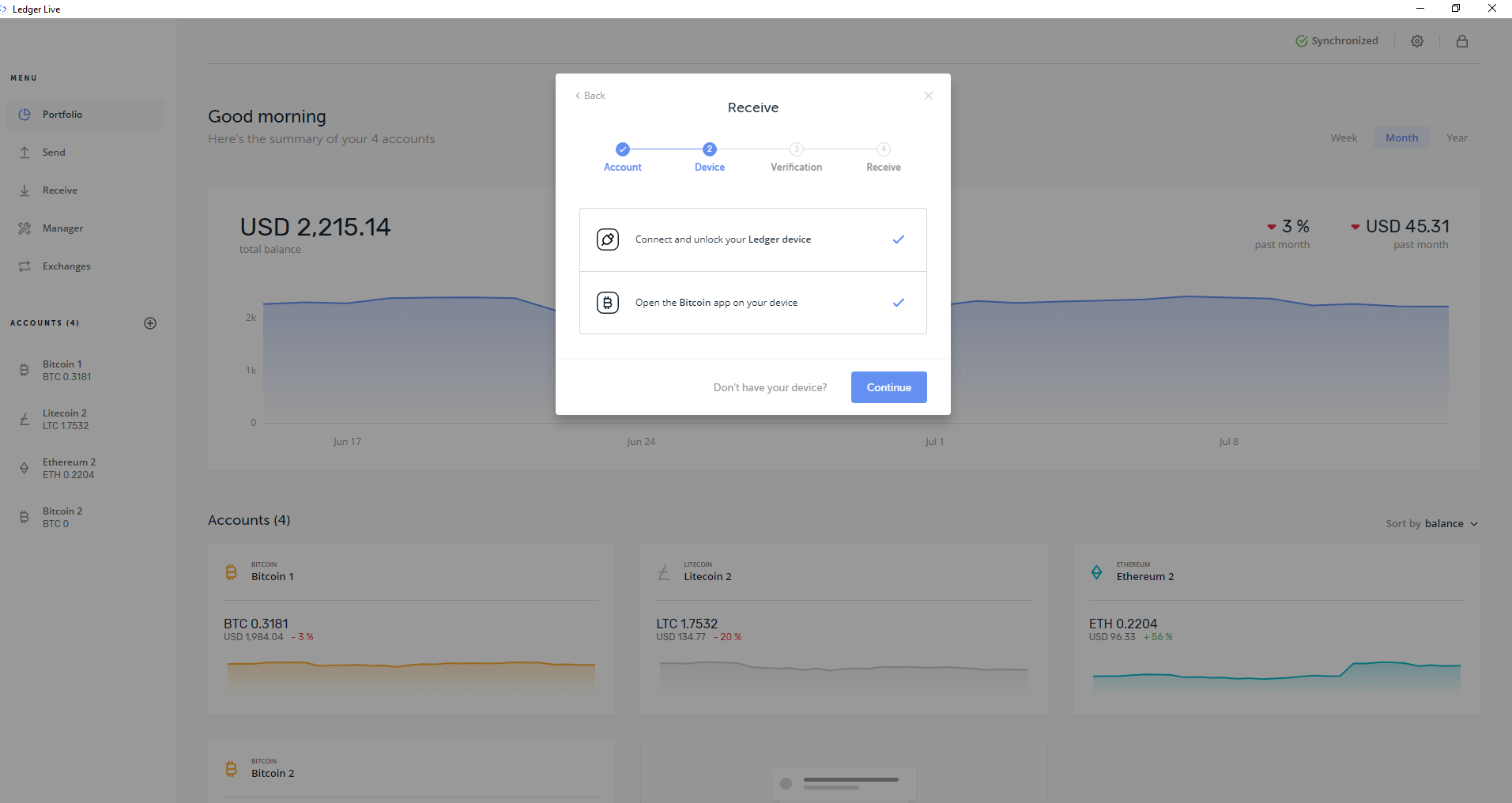Click the Verification step 3 circle
The width and height of the screenshot is (1512, 803).
click(x=797, y=149)
